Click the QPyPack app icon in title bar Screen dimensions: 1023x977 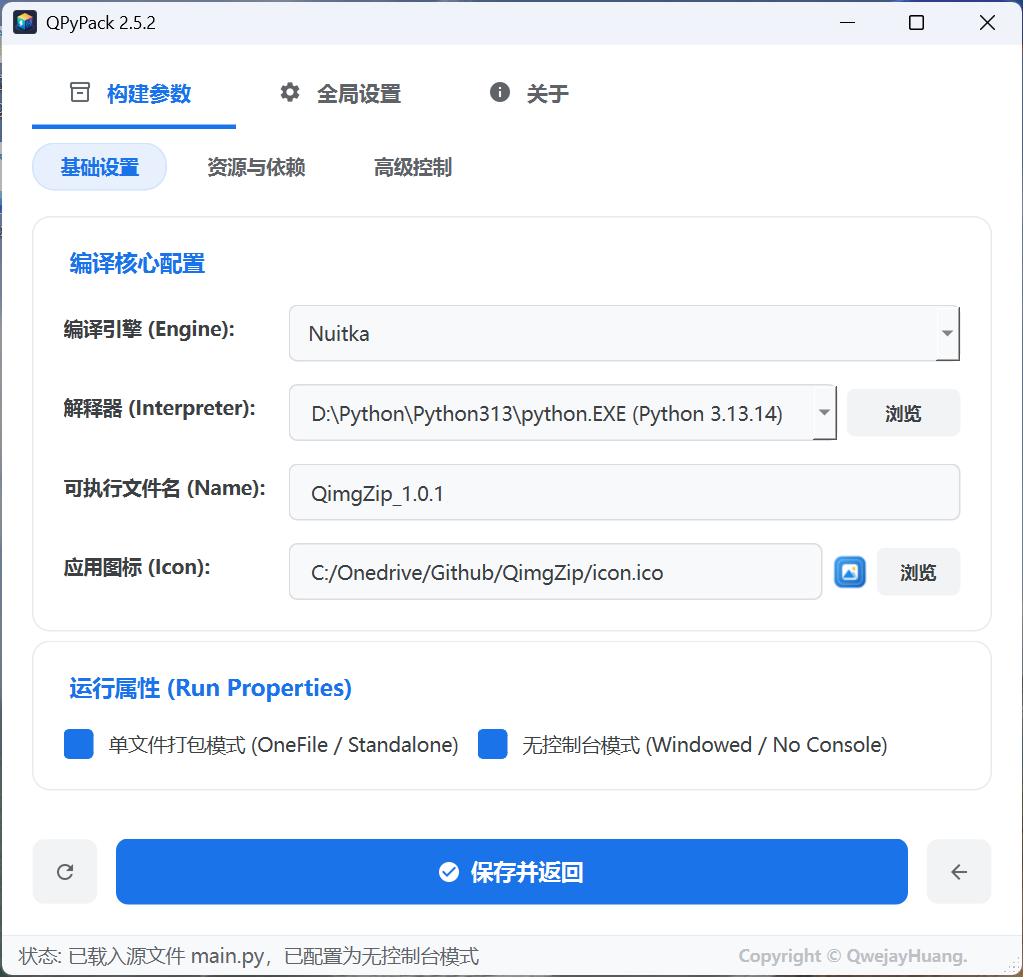(25, 22)
